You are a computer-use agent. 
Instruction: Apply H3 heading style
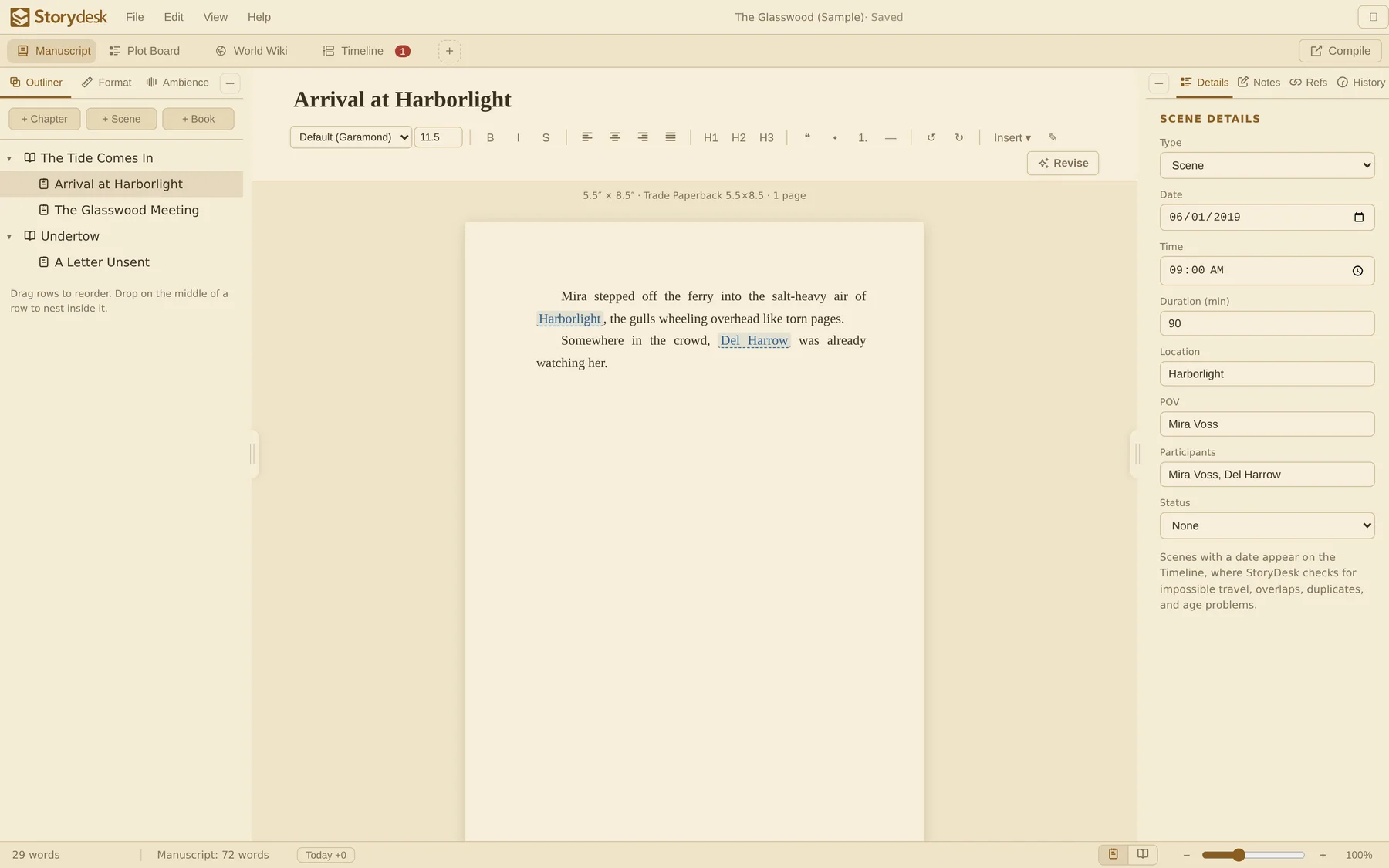point(766,137)
